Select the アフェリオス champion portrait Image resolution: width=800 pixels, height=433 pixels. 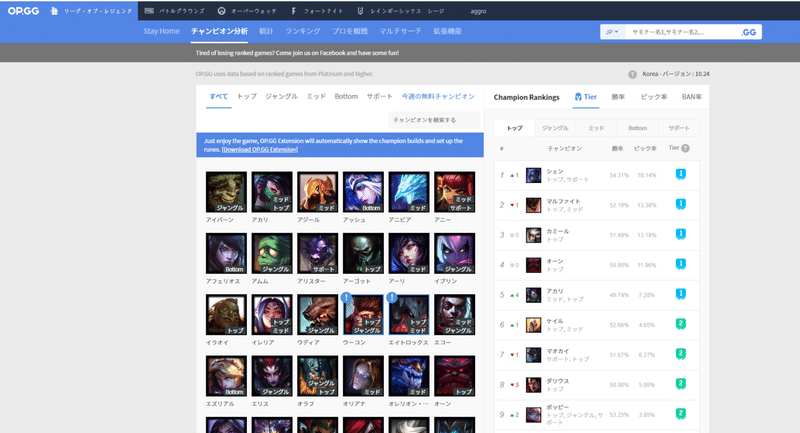226,253
